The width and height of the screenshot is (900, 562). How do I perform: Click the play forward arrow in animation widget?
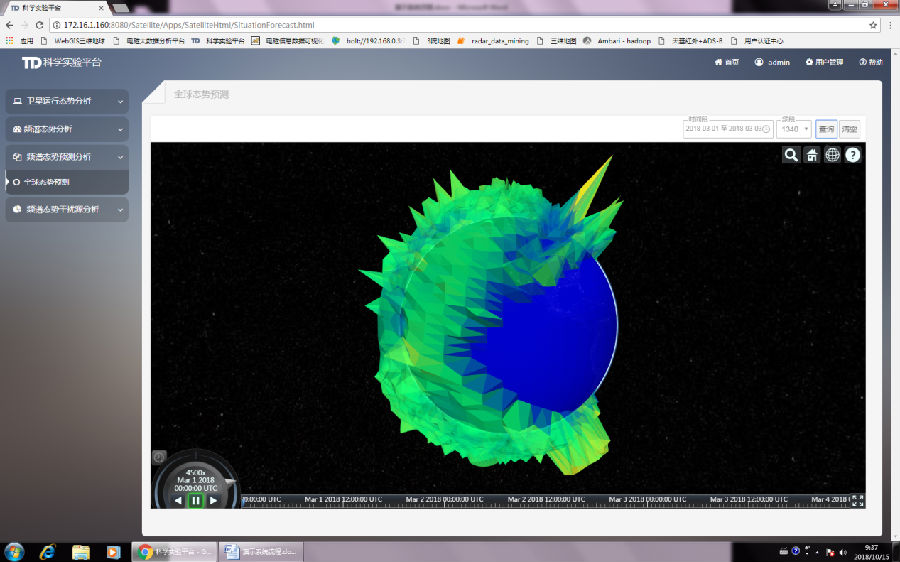click(x=213, y=500)
